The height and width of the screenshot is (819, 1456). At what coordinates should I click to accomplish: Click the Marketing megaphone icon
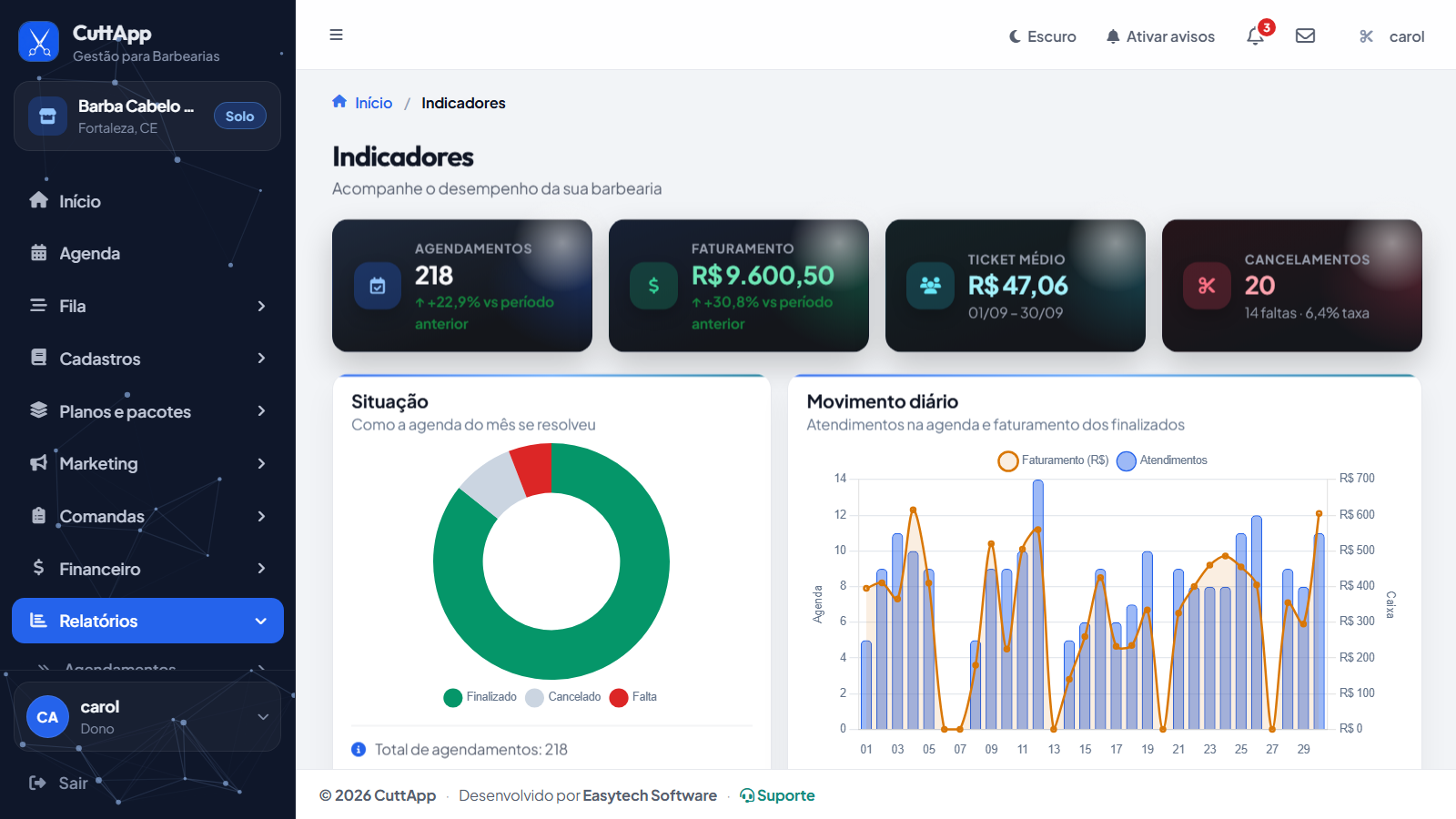[x=38, y=463]
